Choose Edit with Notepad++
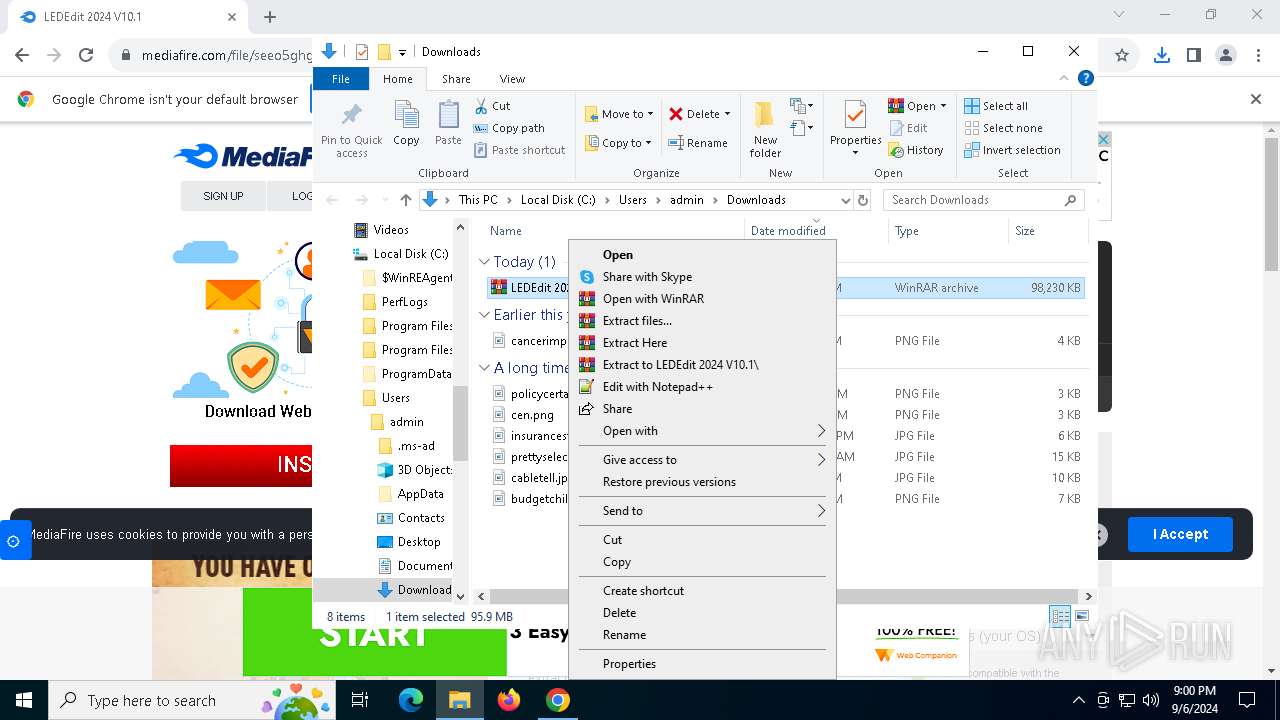Viewport: 1280px width, 720px height. [702, 387]
